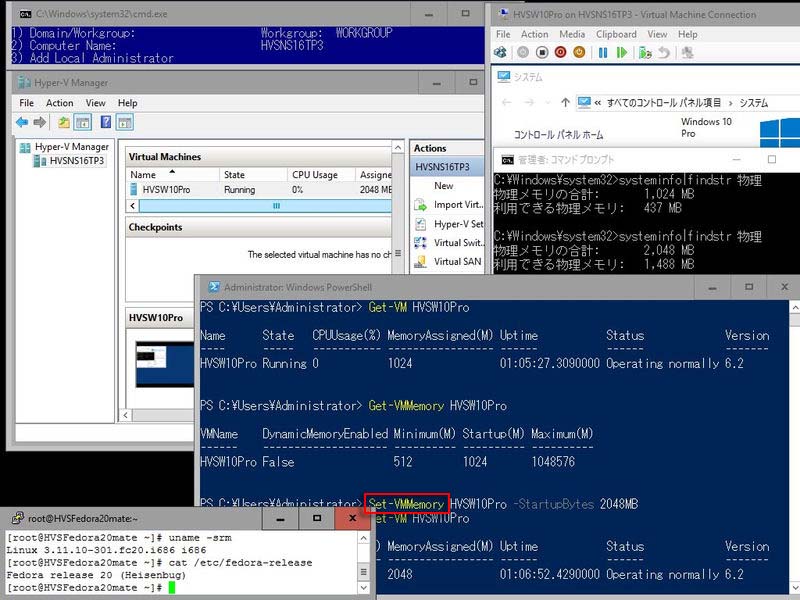The image size is (800, 600).
Task: Open File menu in Hyper-V Manager
Action: [x=27, y=103]
